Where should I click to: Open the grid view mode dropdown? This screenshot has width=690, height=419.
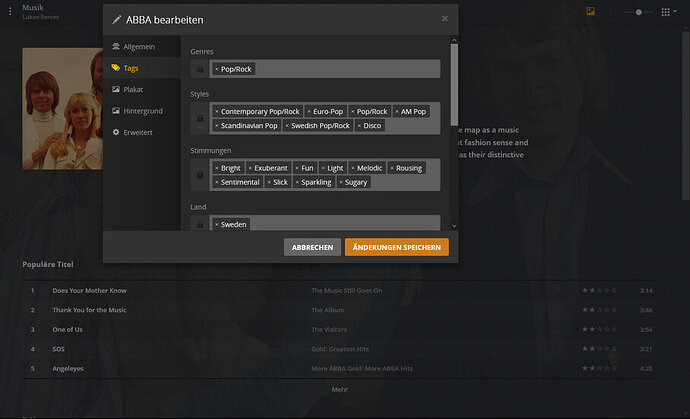point(669,12)
